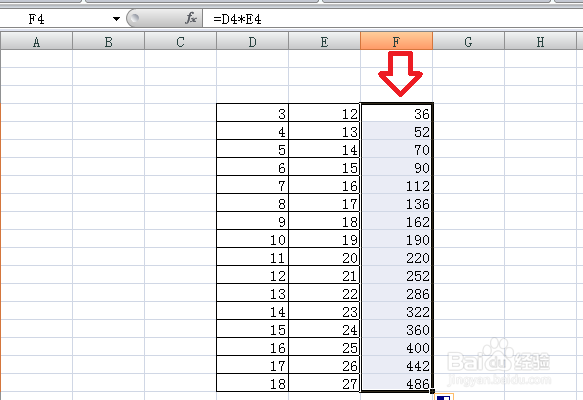Click cell with value 252

click(396, 275)
